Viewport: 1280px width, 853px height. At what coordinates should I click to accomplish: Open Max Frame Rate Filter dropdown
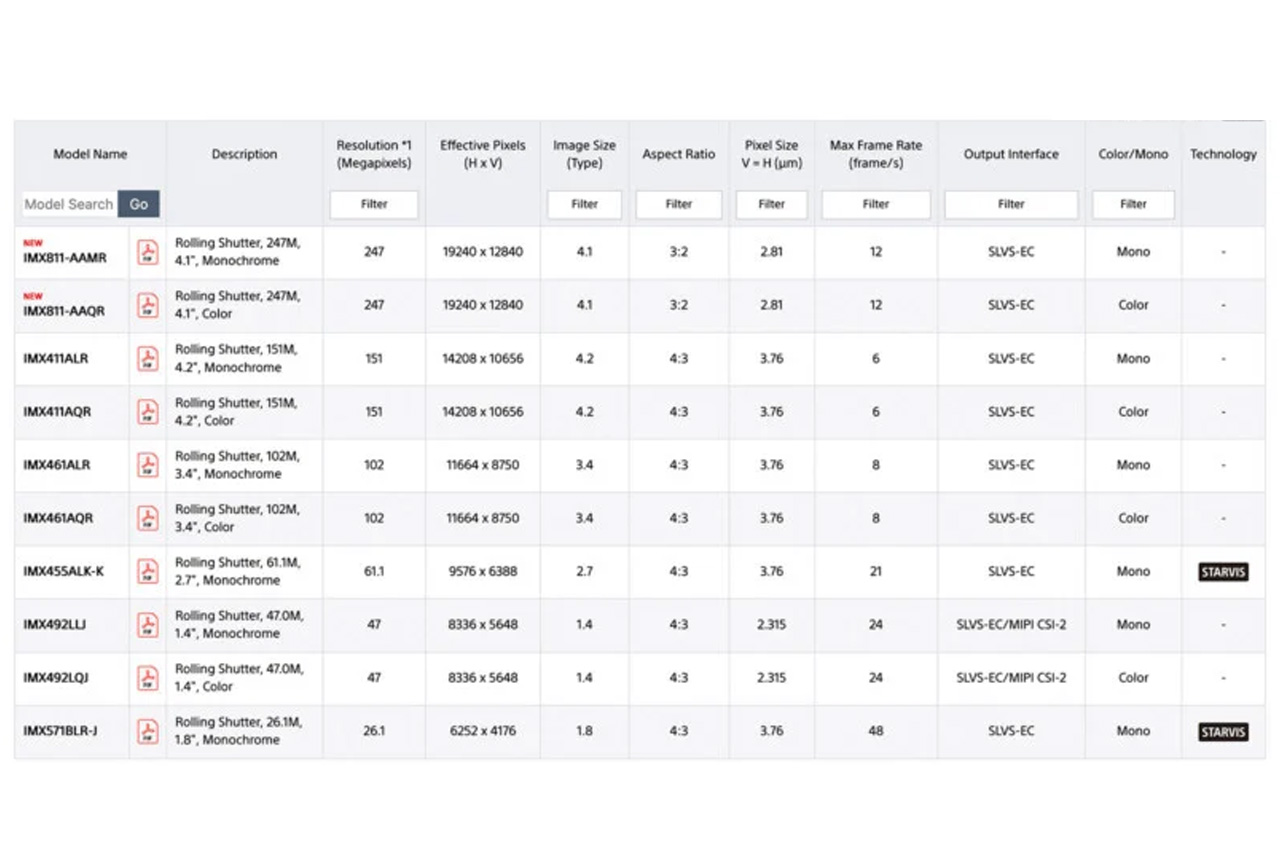click(x=875, y=204)
